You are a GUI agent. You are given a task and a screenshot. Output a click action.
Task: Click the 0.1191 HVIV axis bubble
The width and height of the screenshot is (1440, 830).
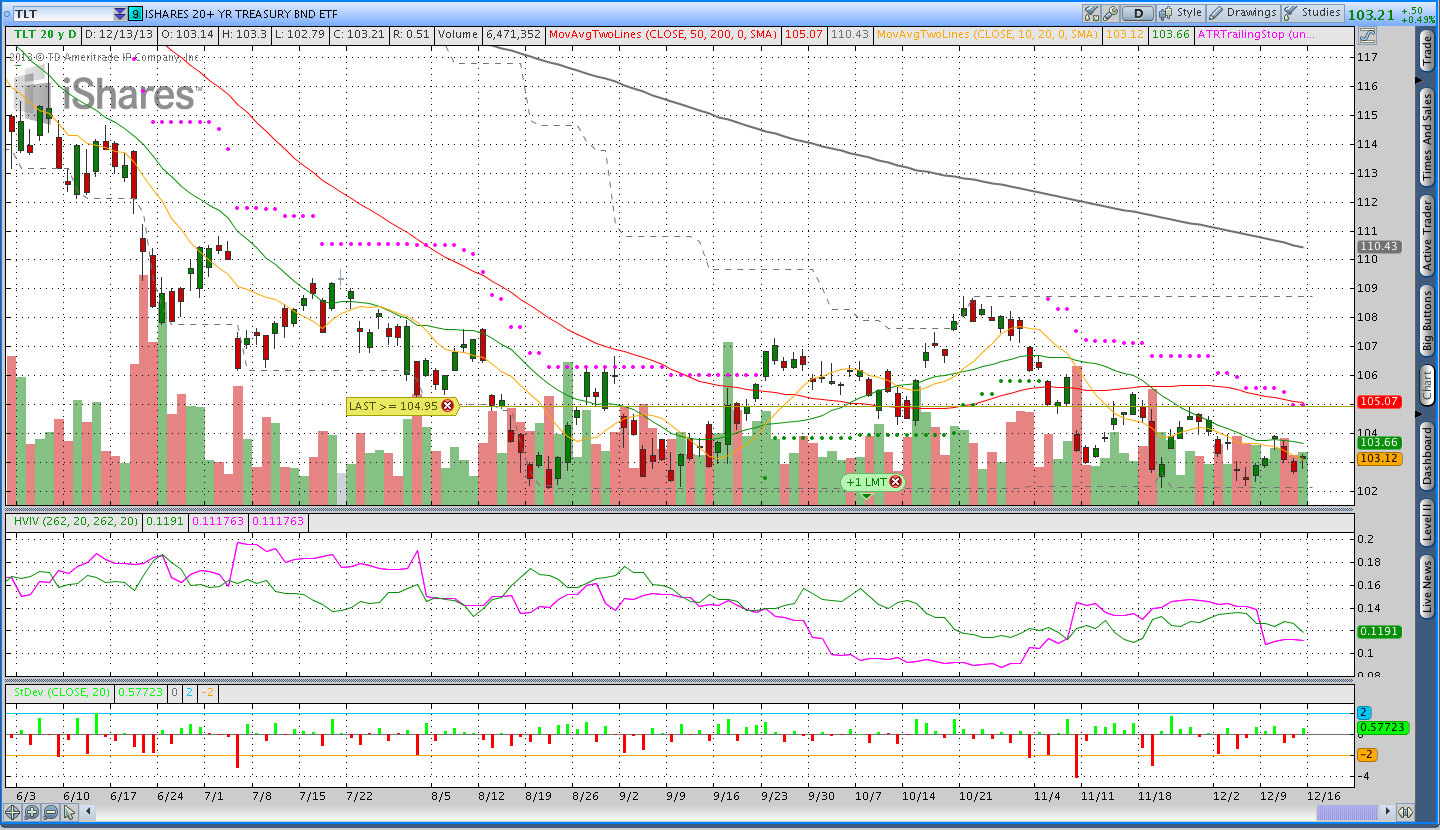[1380, 632]
